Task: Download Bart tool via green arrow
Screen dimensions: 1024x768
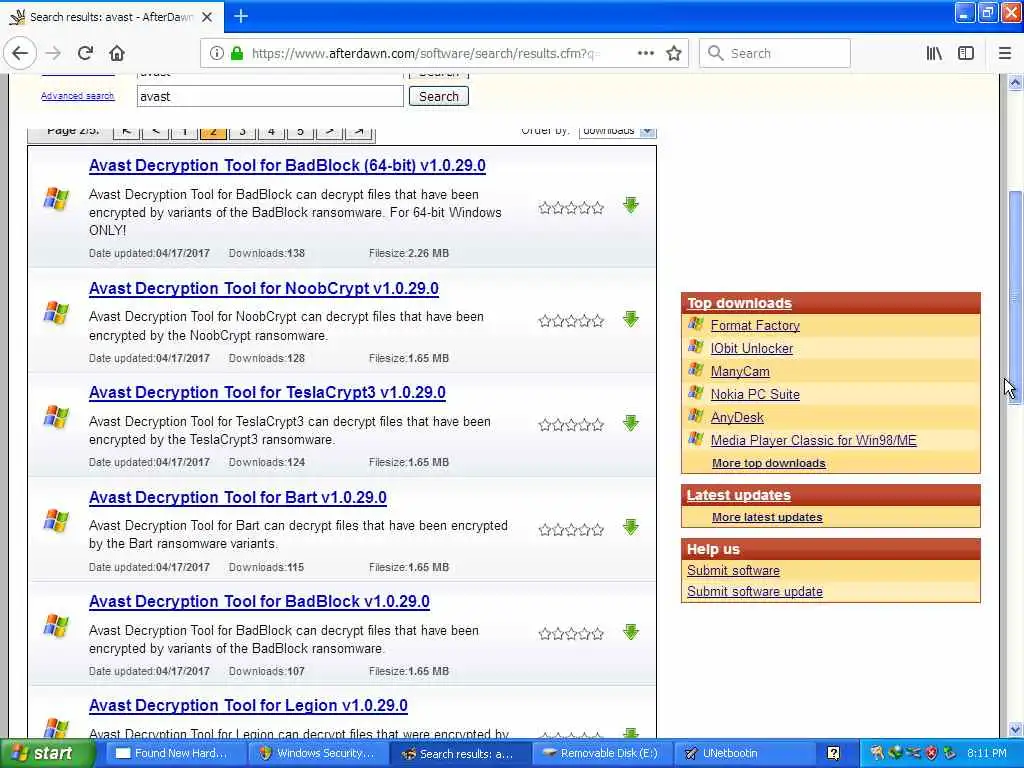Action: 630,527
